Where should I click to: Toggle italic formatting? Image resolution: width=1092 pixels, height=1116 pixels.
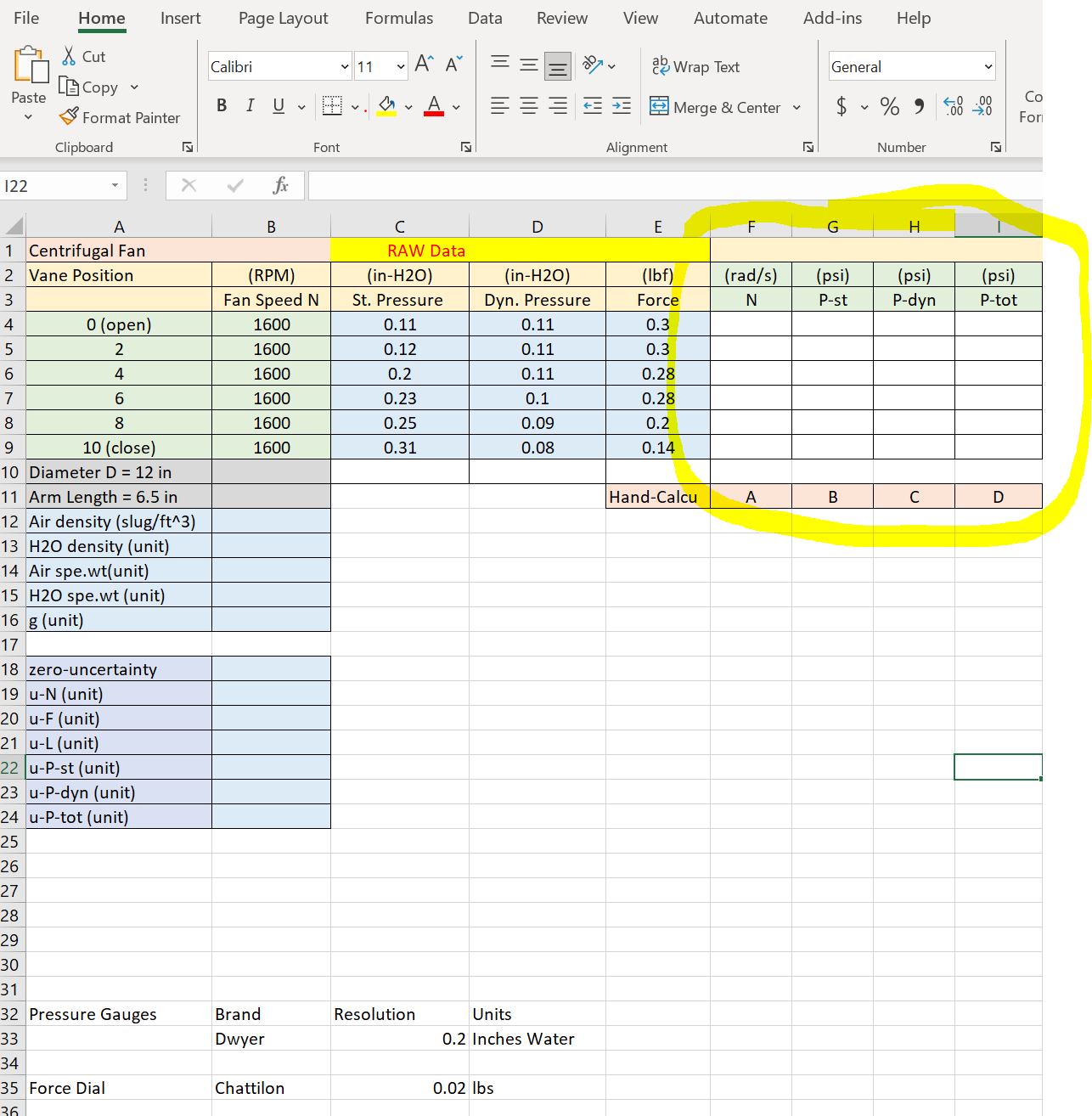(x=250, y=105)
